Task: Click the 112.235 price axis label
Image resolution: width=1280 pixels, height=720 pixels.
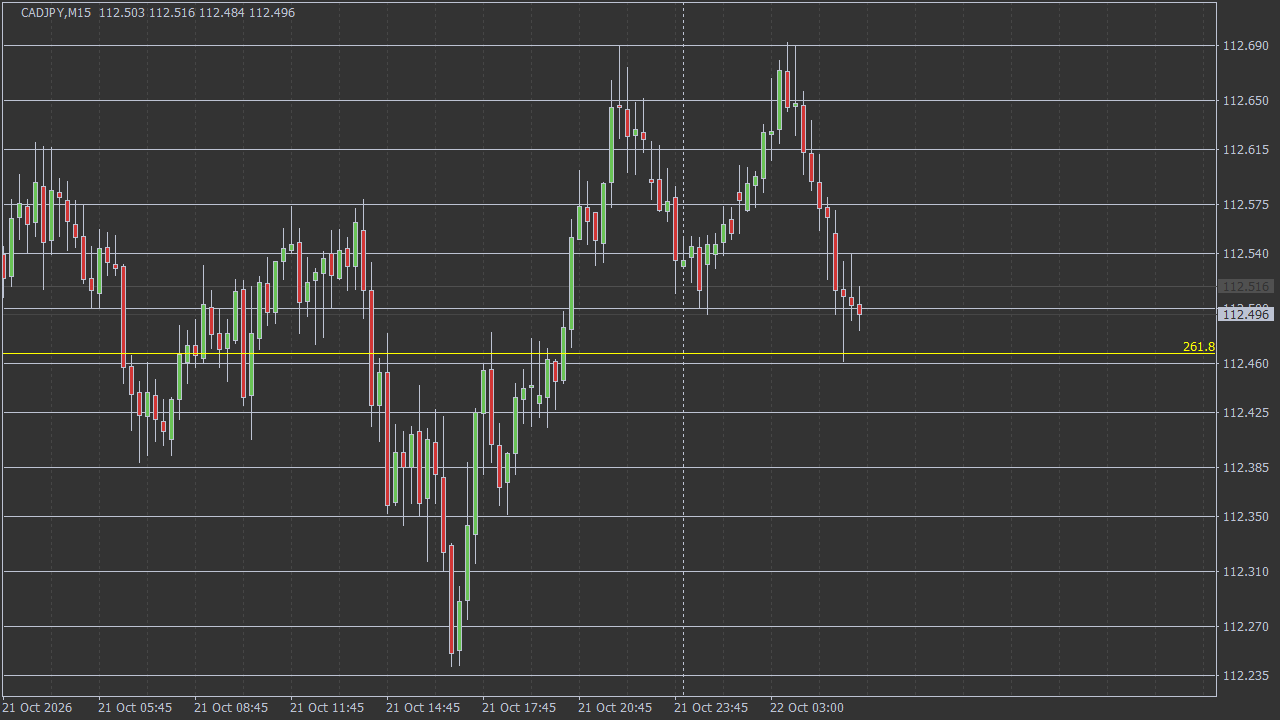Action: pos(1246,676)
